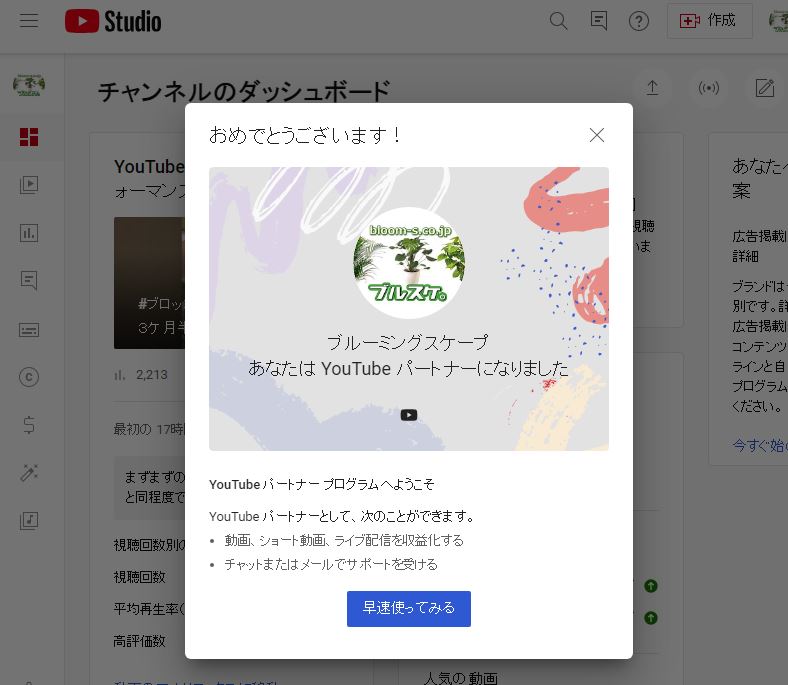788x685 pixels.
Task: Open the help question mark icon
Action: 639,21
